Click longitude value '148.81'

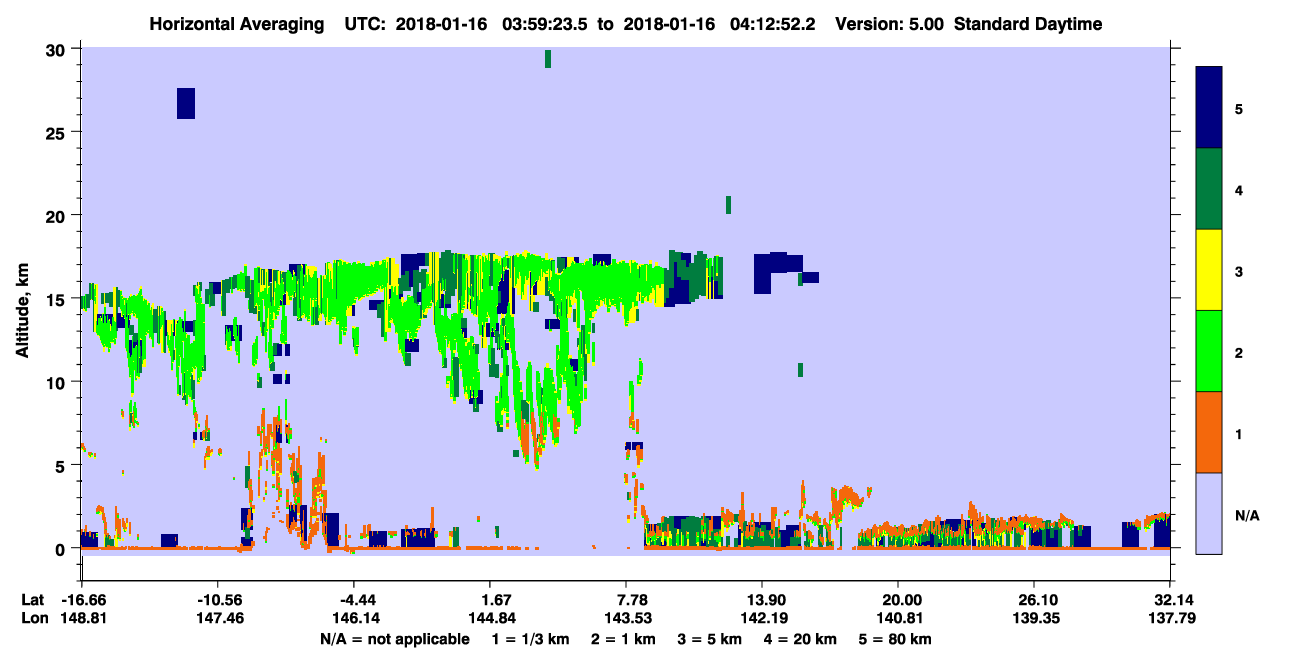pos(82,619)
